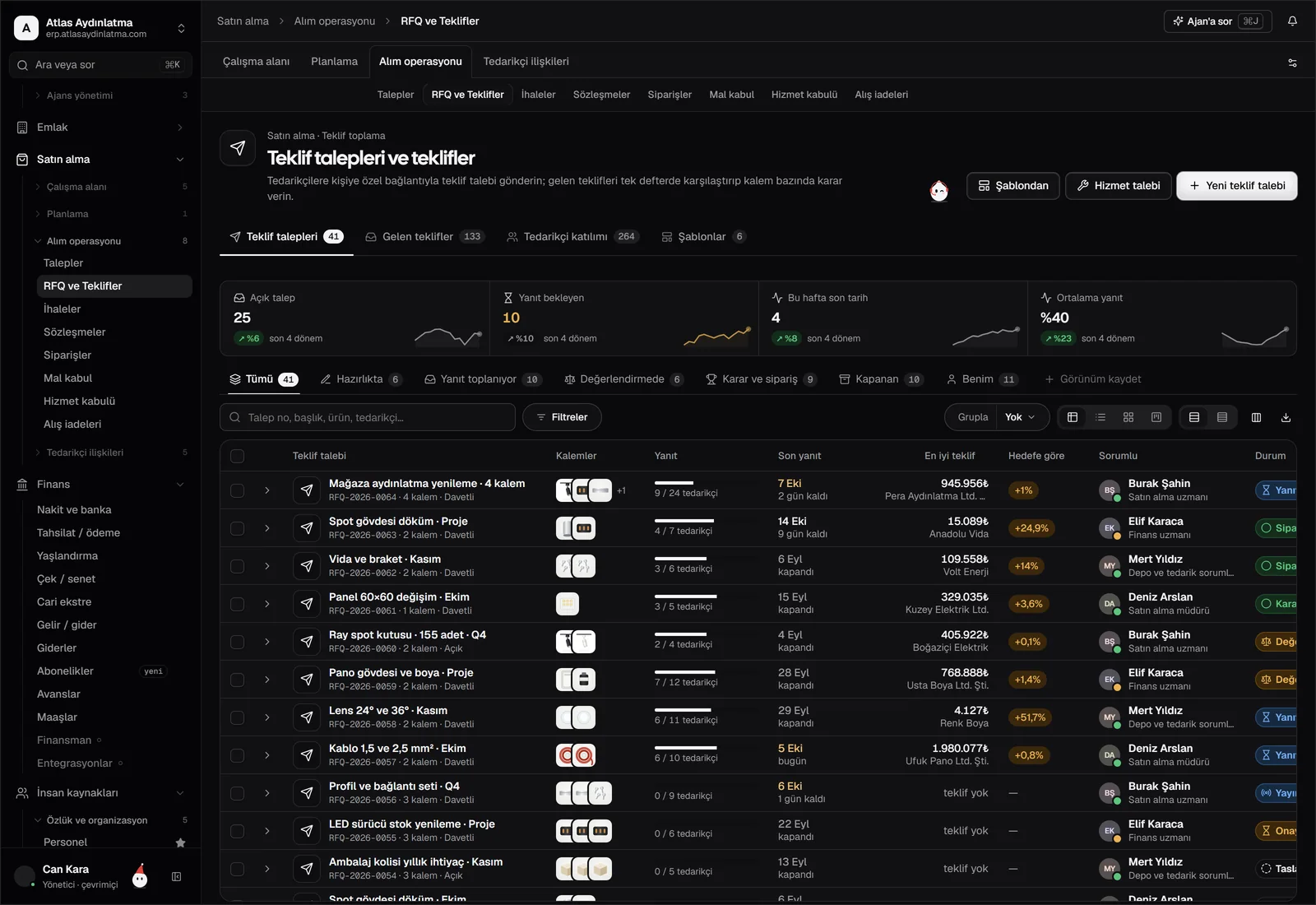Download the table via export icon
The image size is (1316, 905).
click(1286, 418)
